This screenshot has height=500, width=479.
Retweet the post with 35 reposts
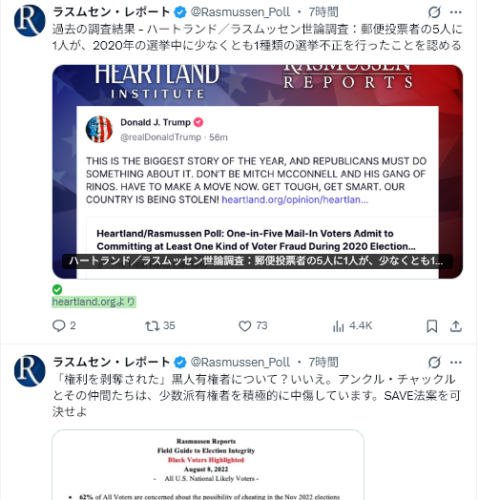pos(160,326)
